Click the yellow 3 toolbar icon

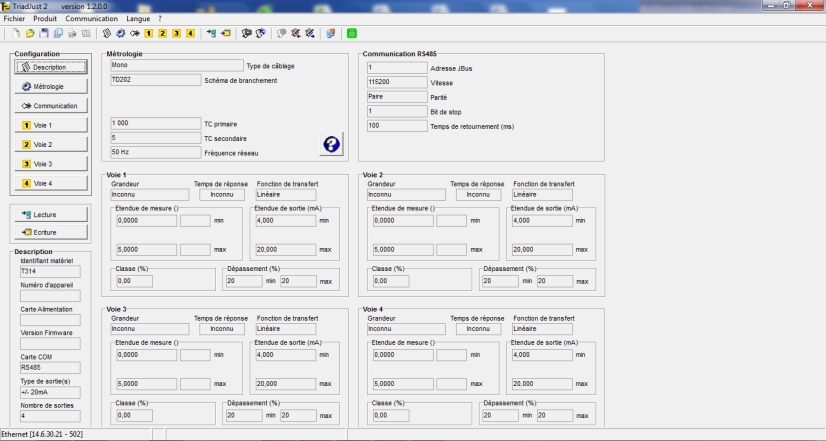(x=176, y=33)
